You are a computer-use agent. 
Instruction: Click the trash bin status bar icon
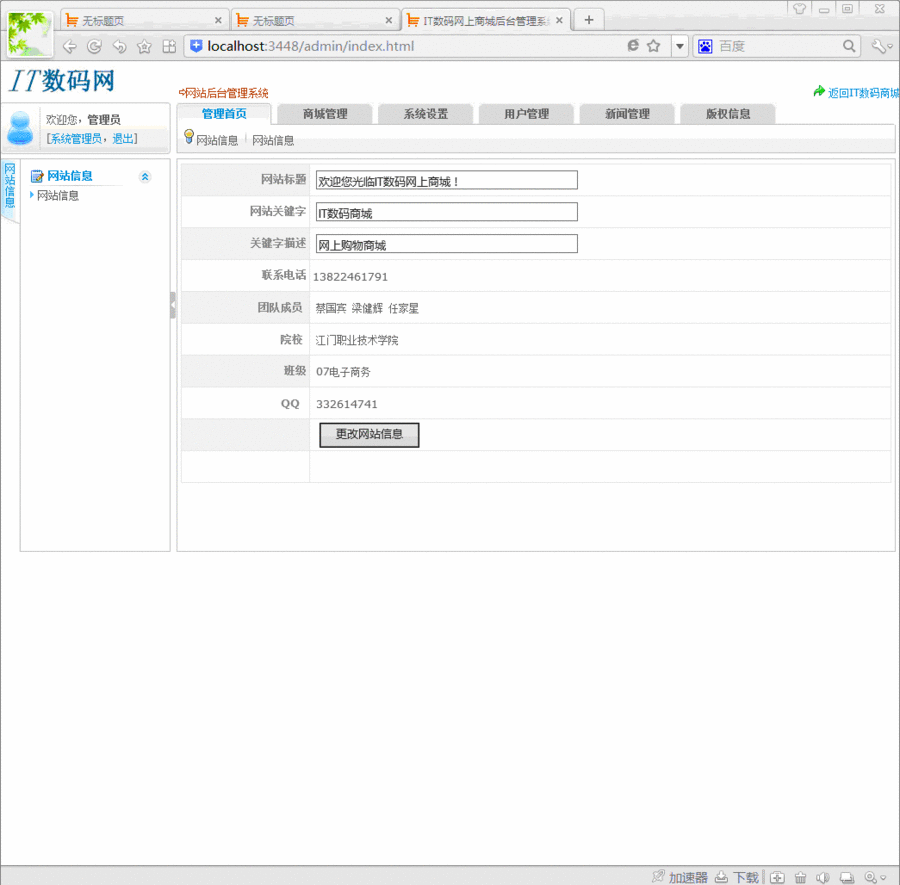(x=800, y=877)
